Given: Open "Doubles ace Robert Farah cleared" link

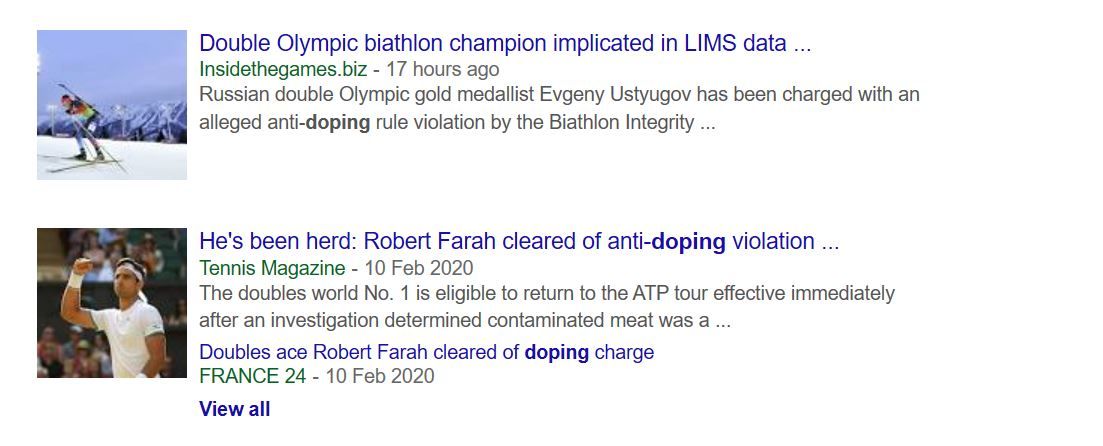Looking at the screenshot, I should [x=426, y=352].
